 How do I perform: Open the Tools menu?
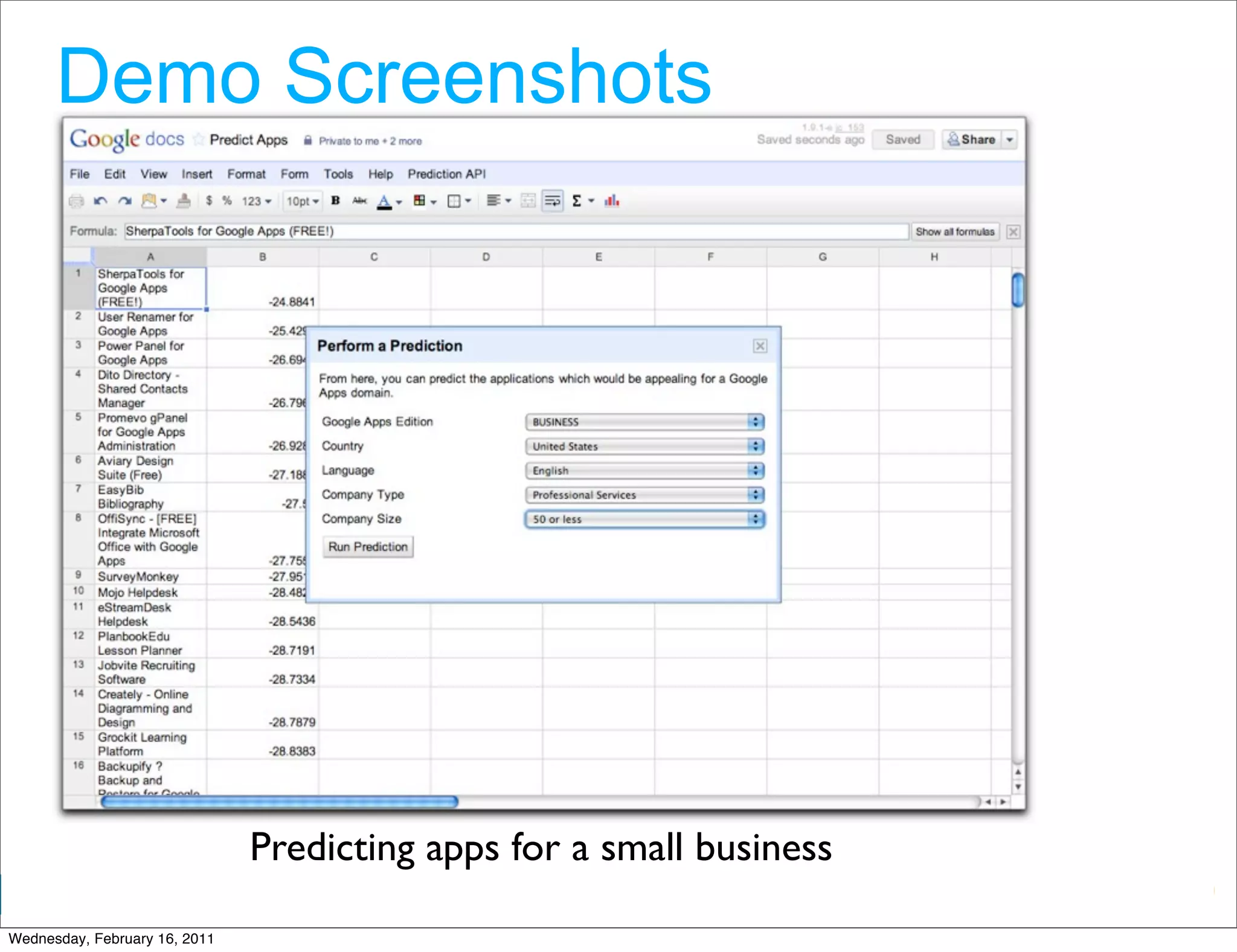click(x=338, y=174)
